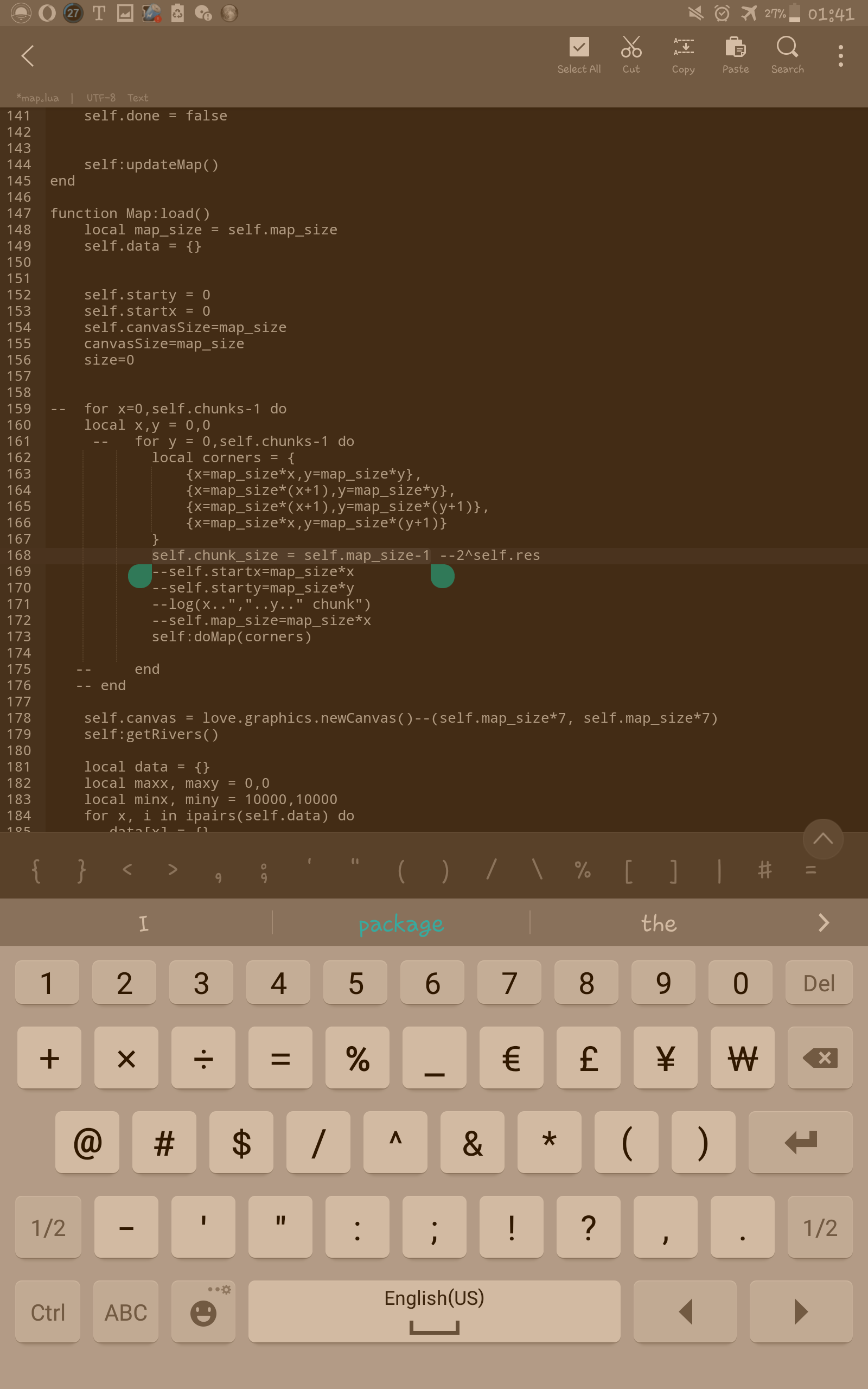Tap the battery indicator in status bar
Viewport: 868px width, 1389px height.
(795, 12)
